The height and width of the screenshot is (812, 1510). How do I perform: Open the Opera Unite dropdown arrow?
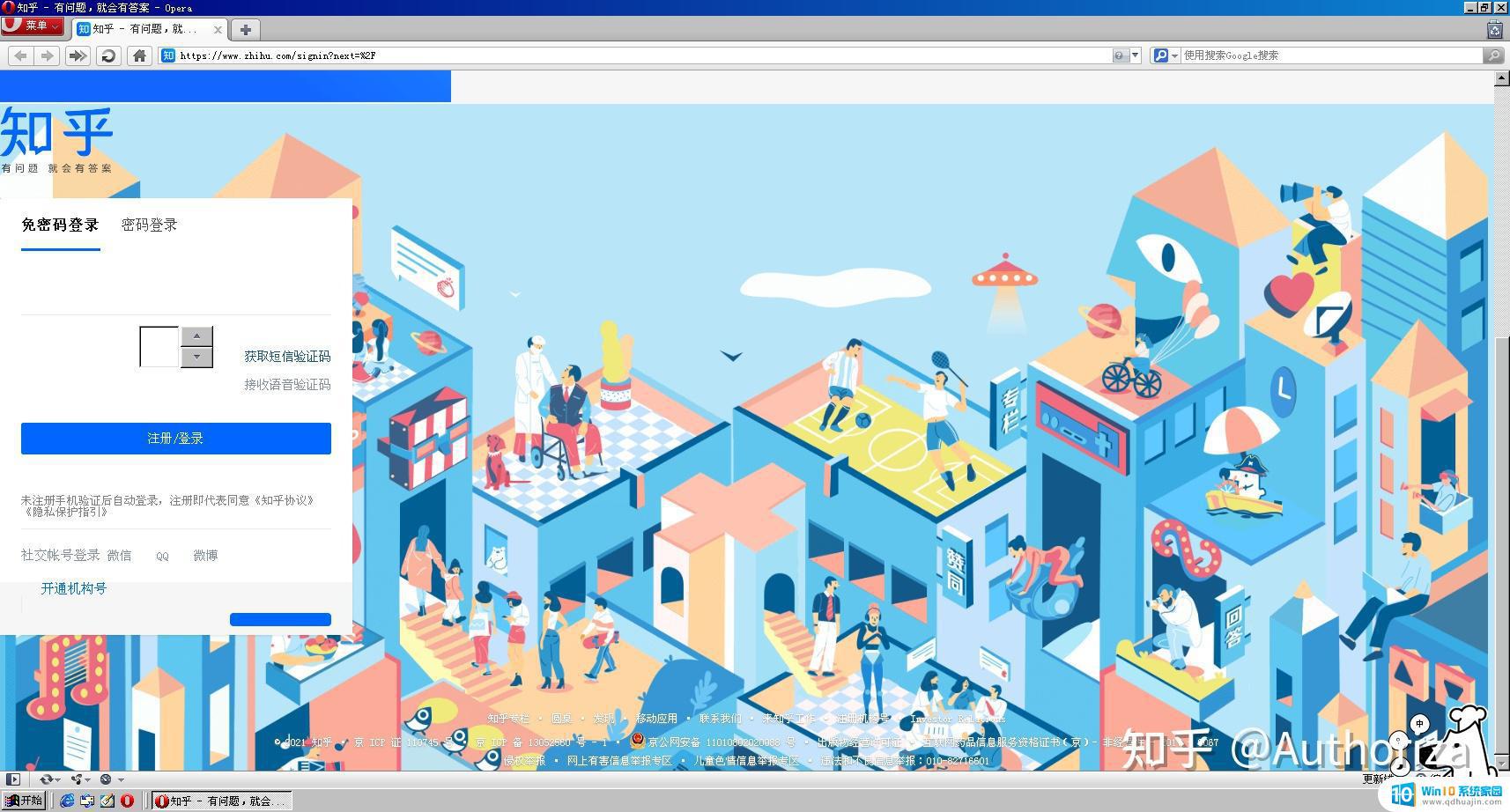88,780
